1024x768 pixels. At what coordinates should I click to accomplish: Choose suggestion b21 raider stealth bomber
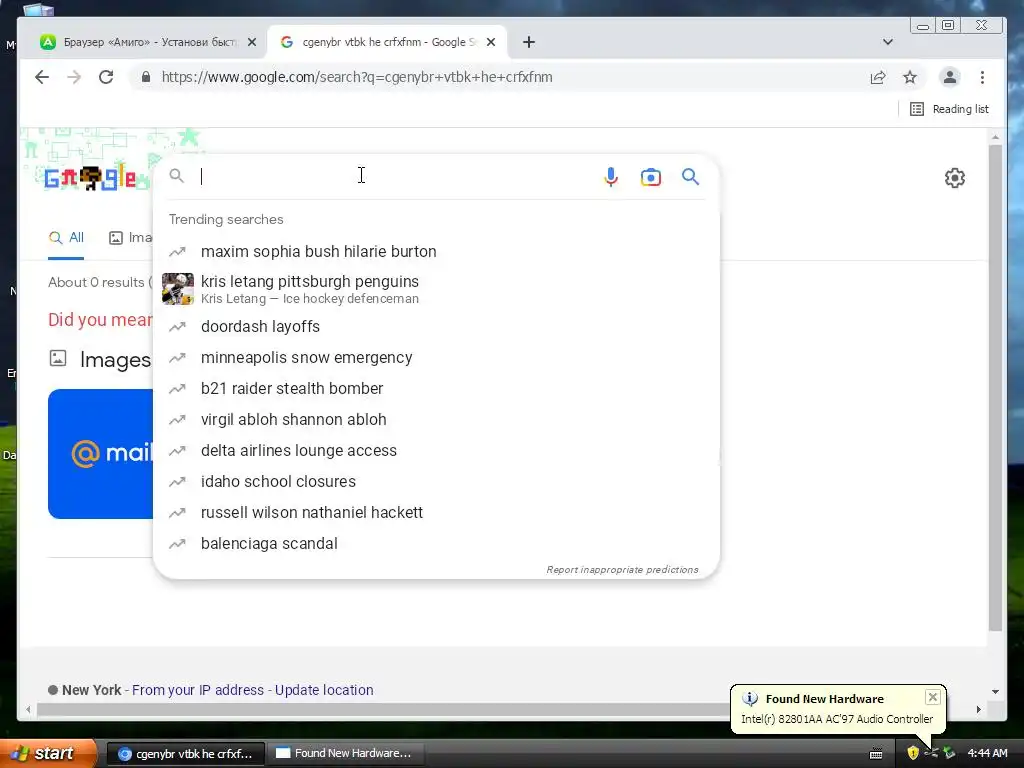tap(436, 389)
